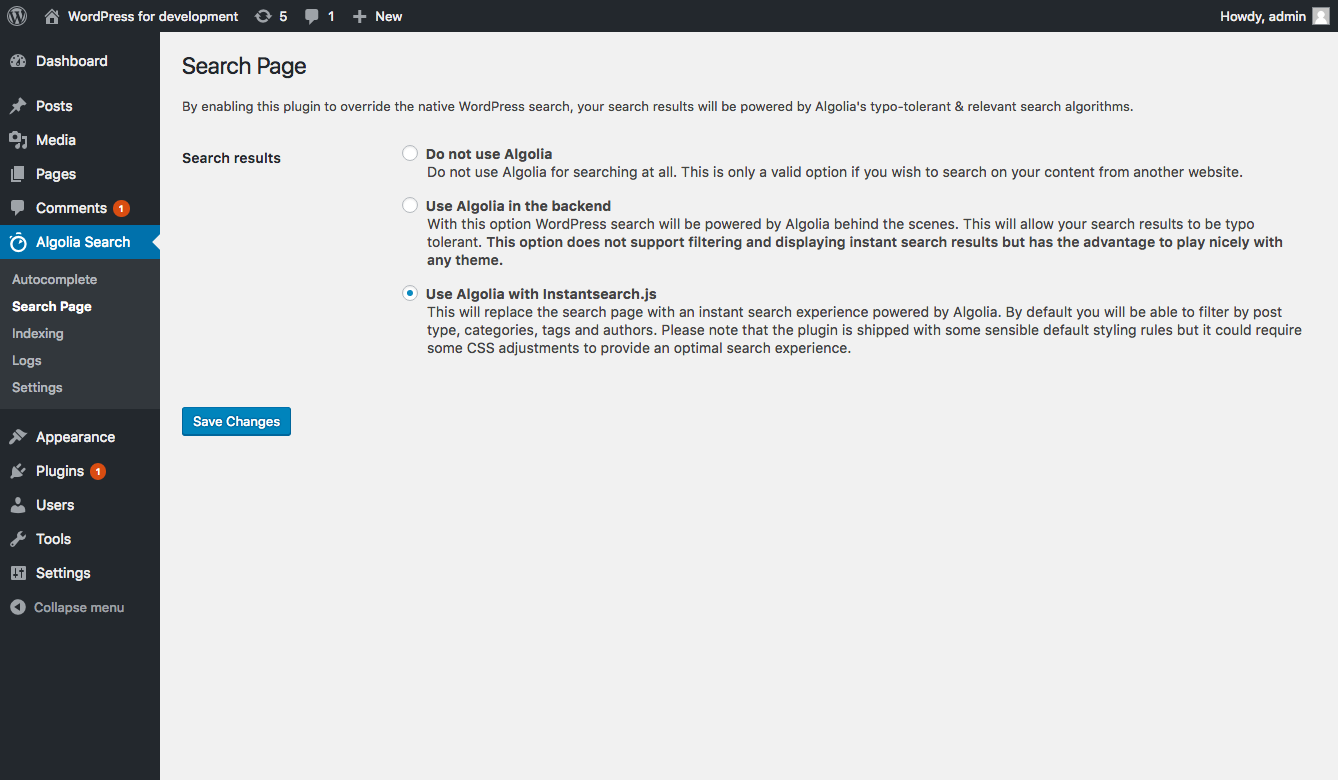The image size is (1338, 780).
Task: Click the plus icon next to New
Action: (360, 16)
